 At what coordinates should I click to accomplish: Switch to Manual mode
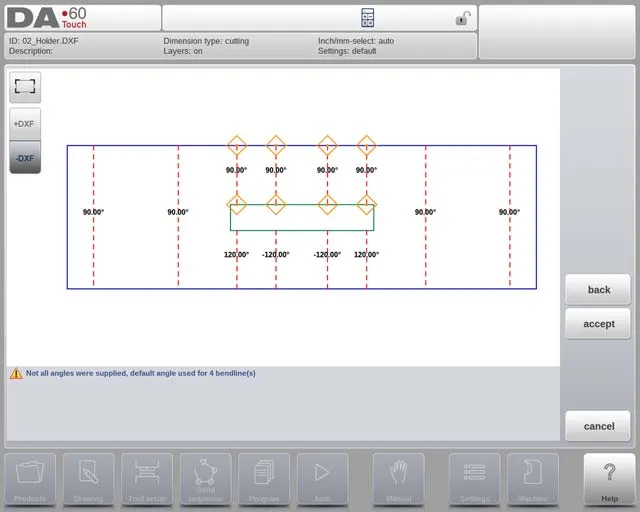pos(398,478)
